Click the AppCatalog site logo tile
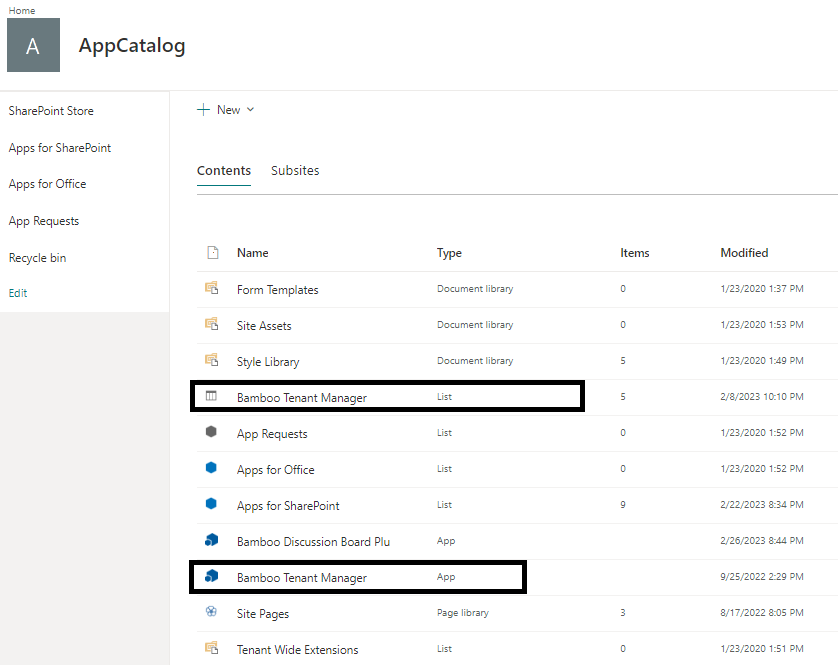Image resolution: width=838 pixels, height=665 pixels. [33, 45]
